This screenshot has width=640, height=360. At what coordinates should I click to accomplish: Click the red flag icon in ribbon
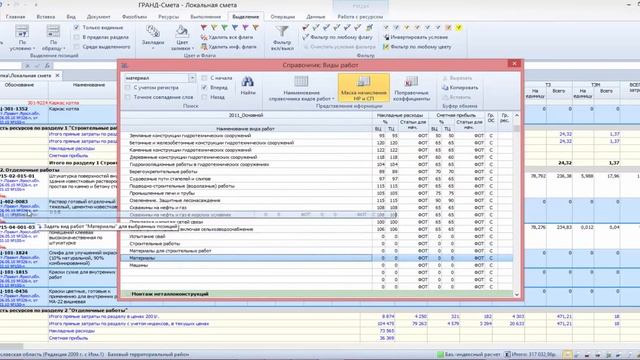click(x=203, y=28)
